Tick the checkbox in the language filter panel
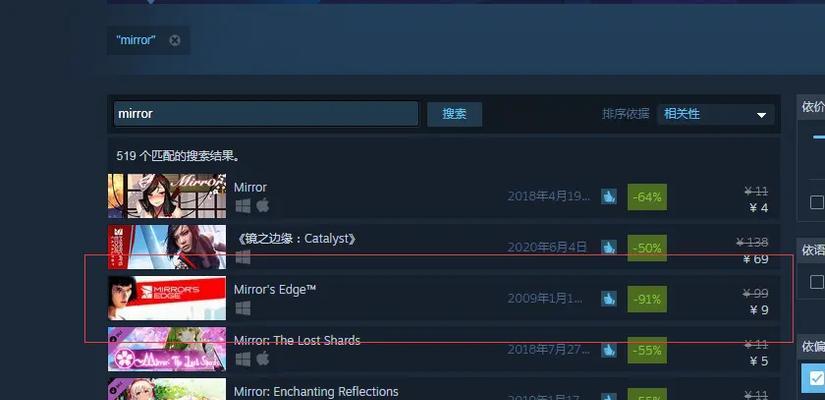Viewport: 825px width, 400px height. coord(817,282)
